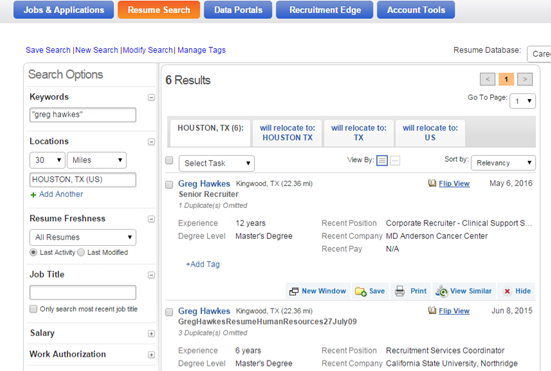
Task: Open the Sort by Relevancy dropdown
Action: tap(503, 163)
